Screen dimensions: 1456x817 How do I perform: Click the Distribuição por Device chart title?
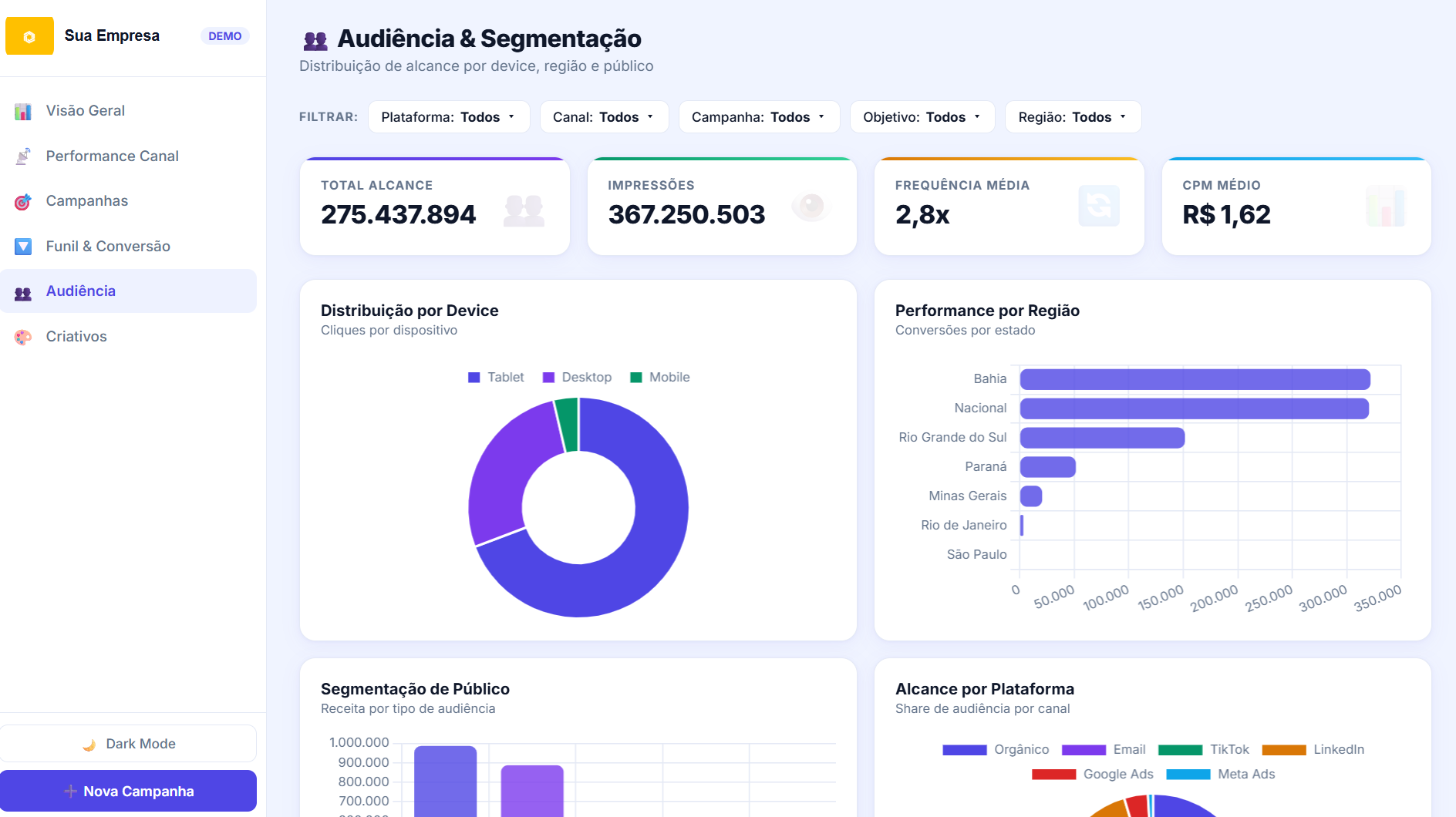410,311
